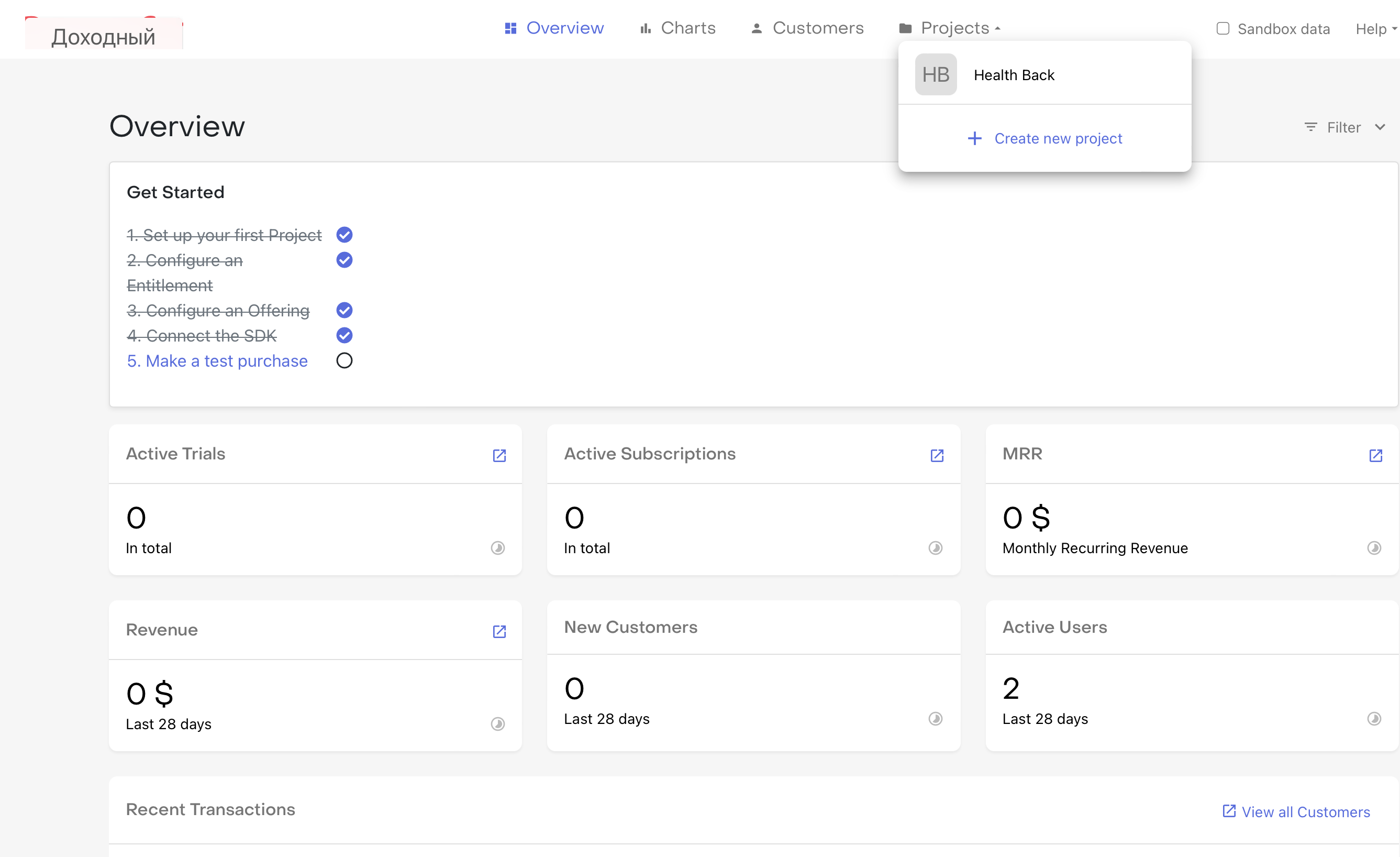The image size is (1400, 857).
Task: Select the Health Back project
Action: click(1045, 74)
